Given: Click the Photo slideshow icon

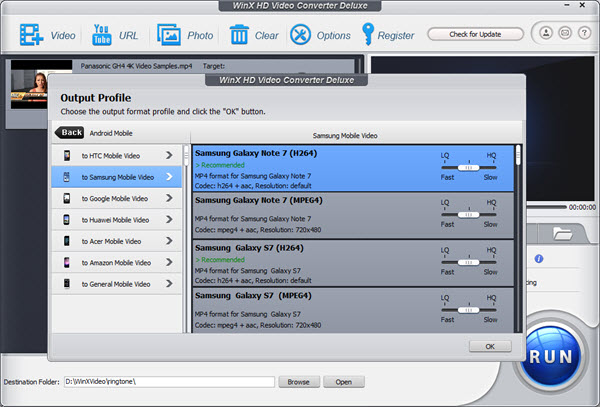Looking at the screenshot, I should tap(169, 35).
